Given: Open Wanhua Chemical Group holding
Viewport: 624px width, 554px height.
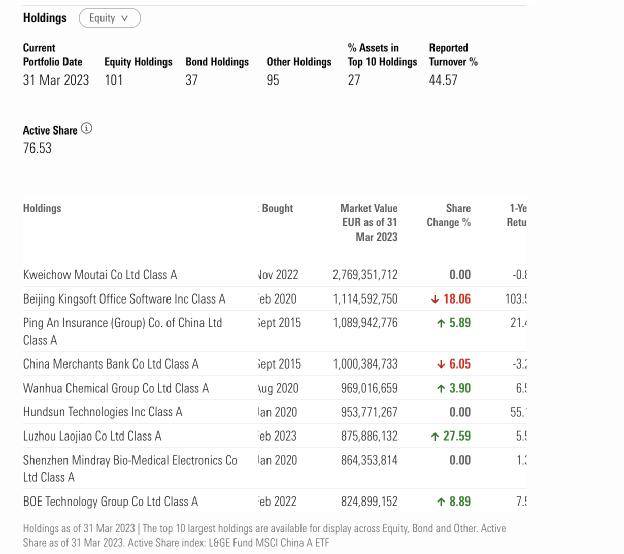Looking at the screenshot, I should 116,388.
